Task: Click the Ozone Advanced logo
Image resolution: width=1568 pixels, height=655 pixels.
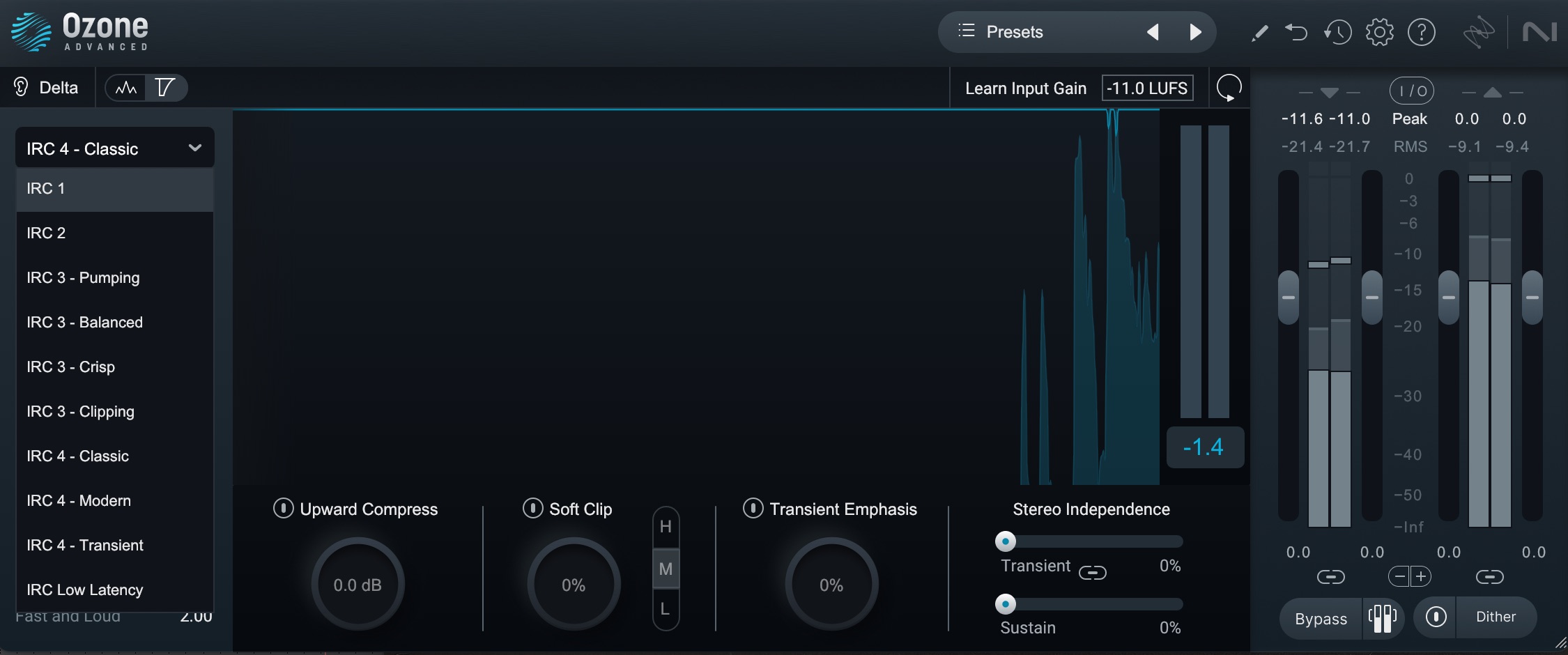Action: [x=80, y=32]
